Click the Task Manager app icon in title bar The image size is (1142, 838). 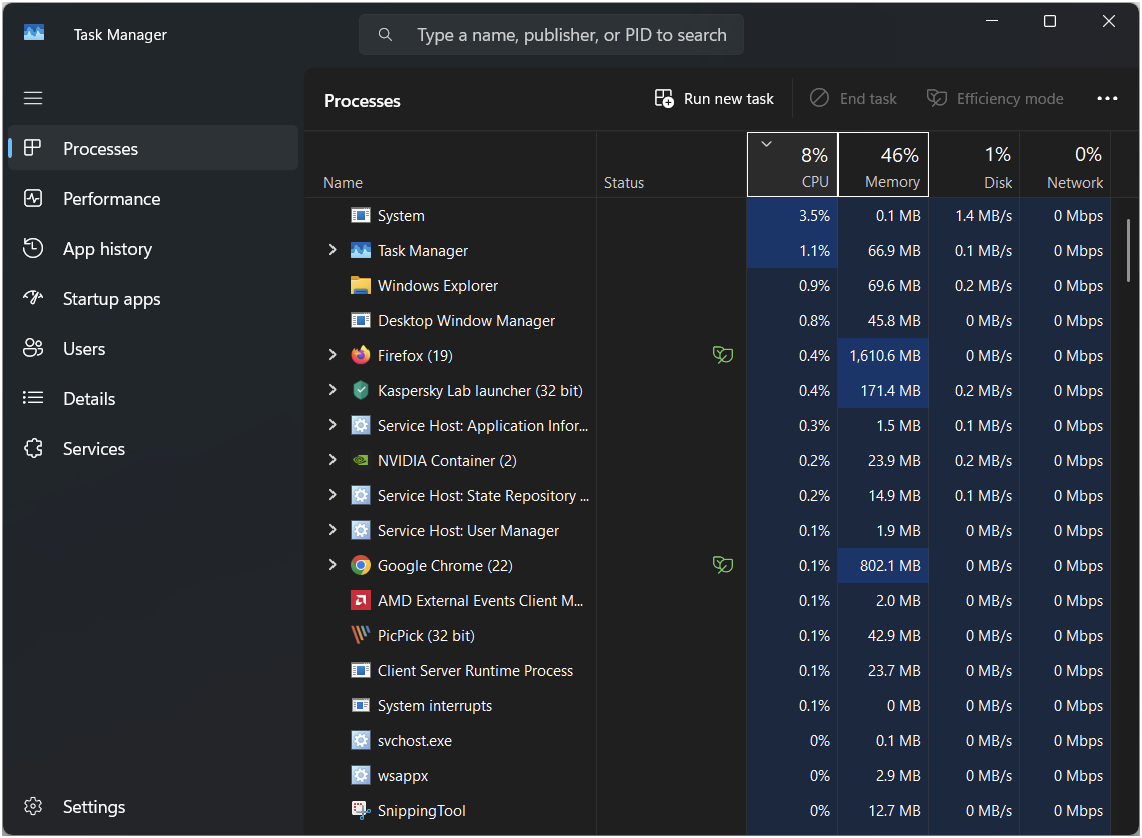(34, 33)
